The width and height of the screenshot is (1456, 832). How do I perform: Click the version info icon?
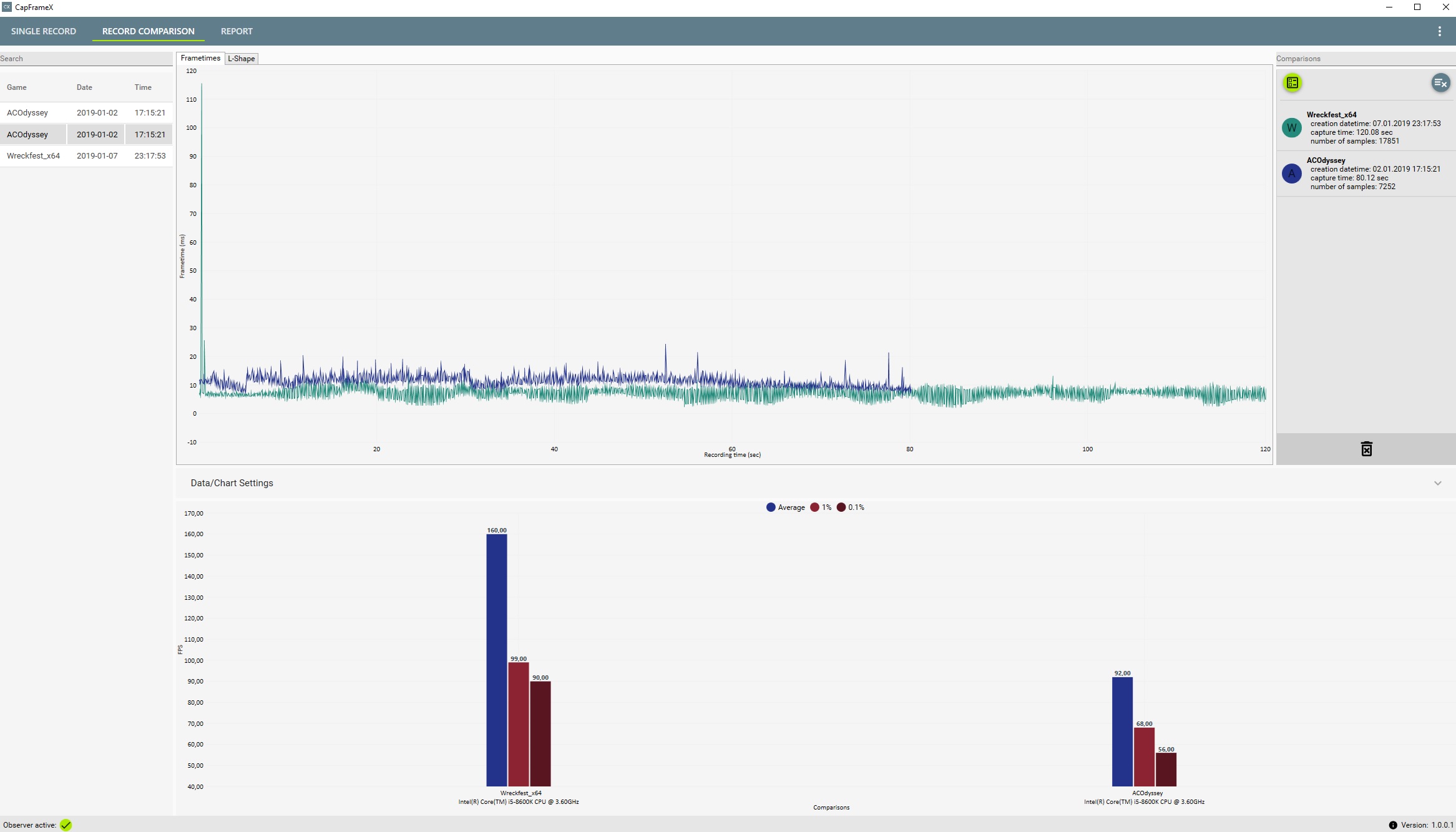[x=1393, y=825]
